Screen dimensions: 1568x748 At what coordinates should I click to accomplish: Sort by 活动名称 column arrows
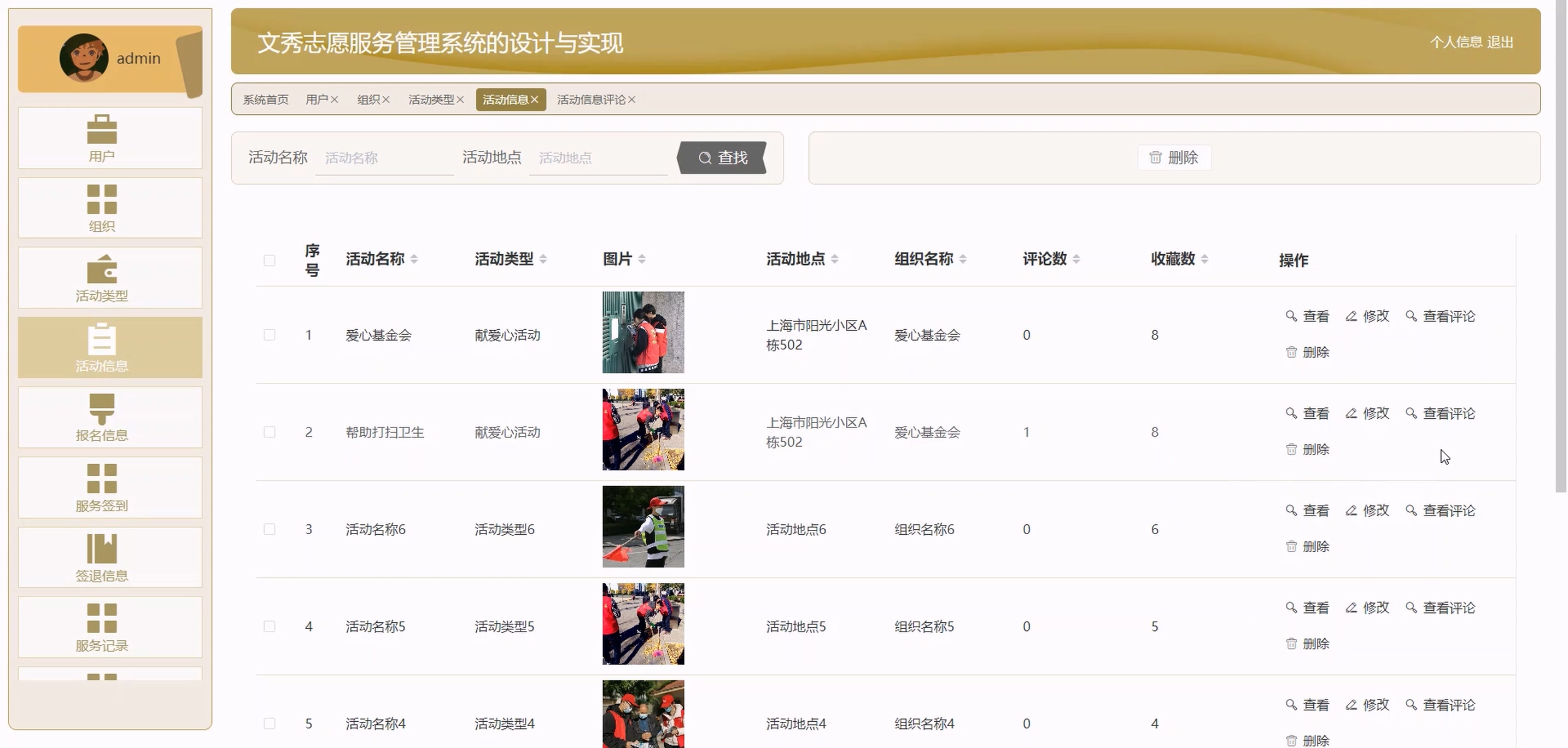pyautogui.click(x=414, y=259)
